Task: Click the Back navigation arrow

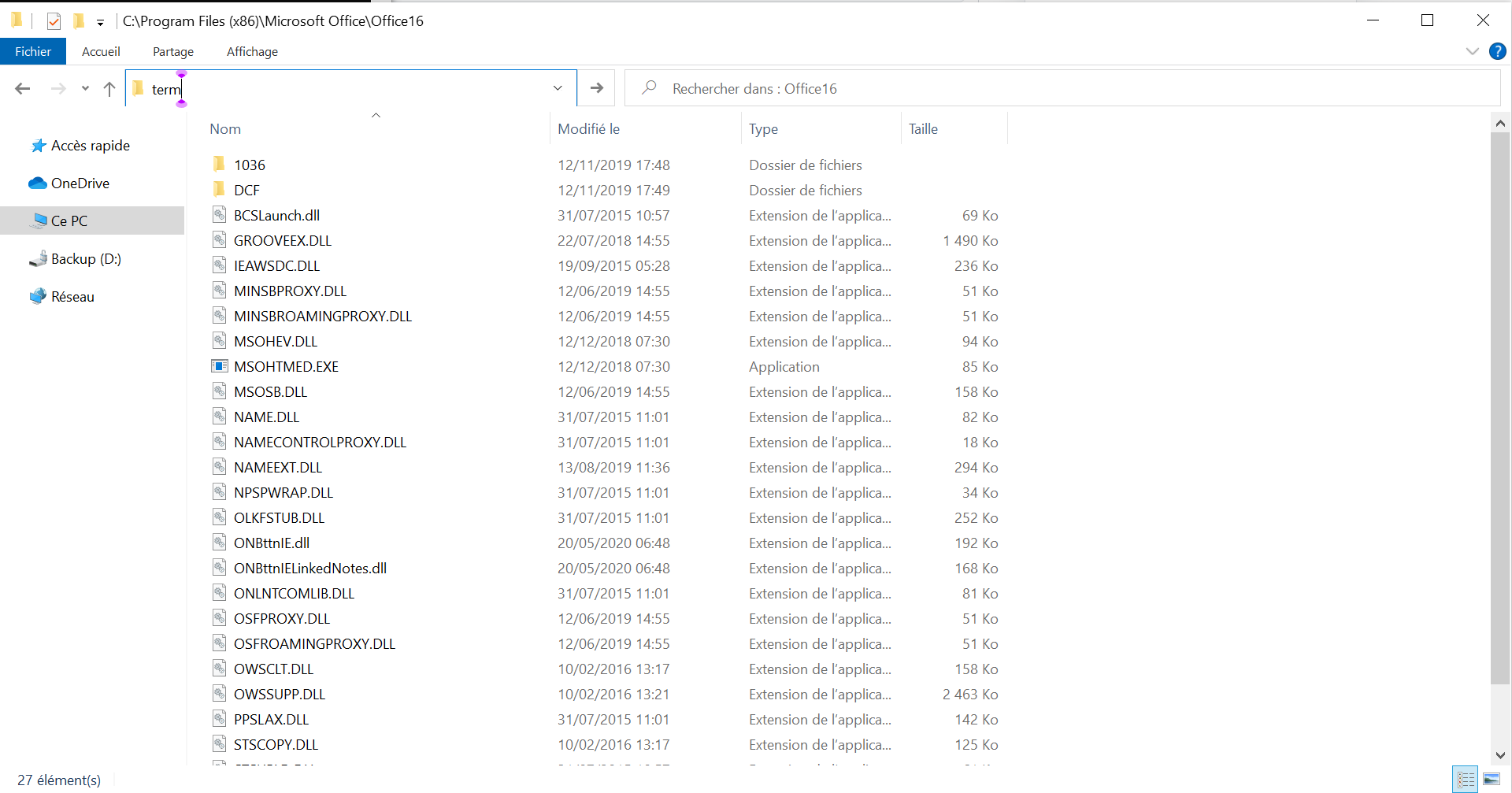Action: pos(23,89)
